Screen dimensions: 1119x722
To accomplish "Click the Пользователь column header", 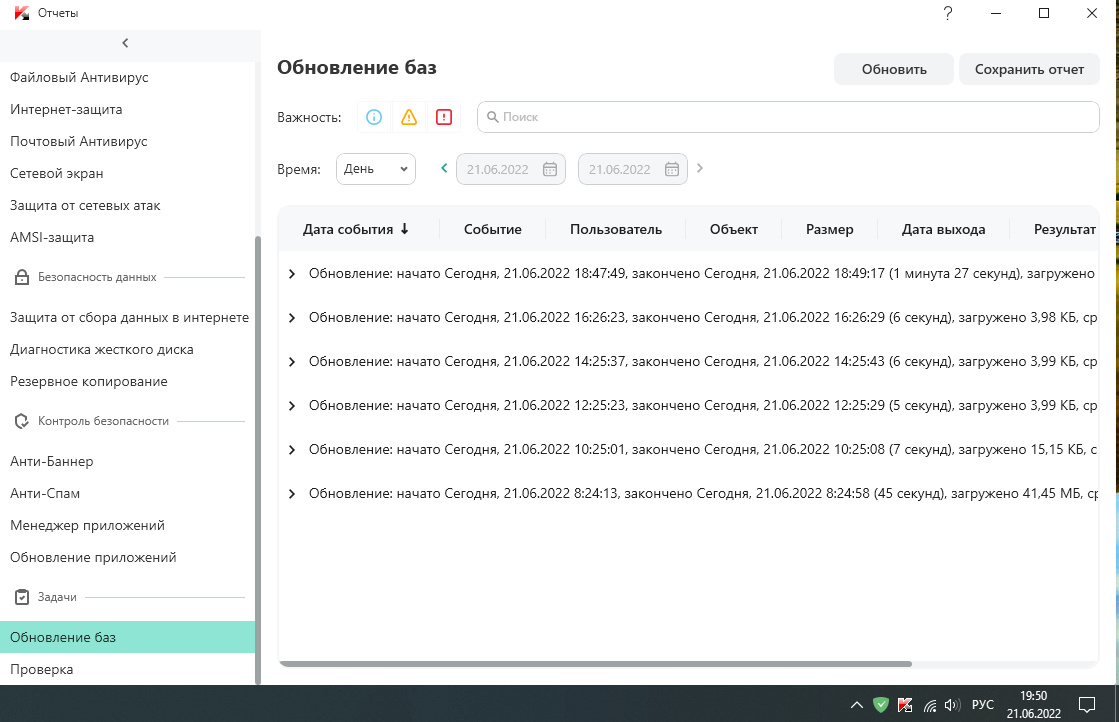I will (616, 229).
